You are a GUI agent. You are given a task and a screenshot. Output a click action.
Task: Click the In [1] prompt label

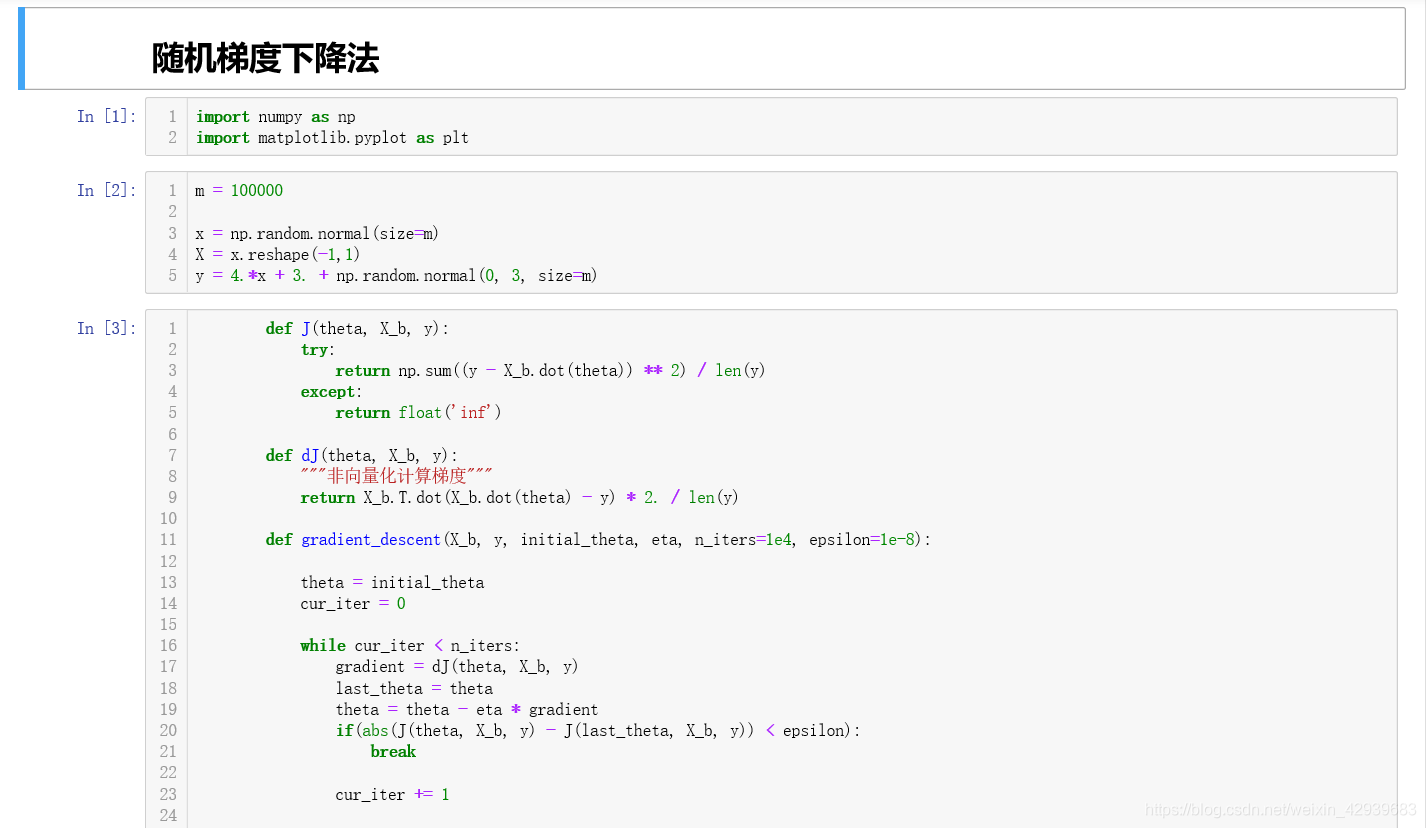(x=107, y=116)
